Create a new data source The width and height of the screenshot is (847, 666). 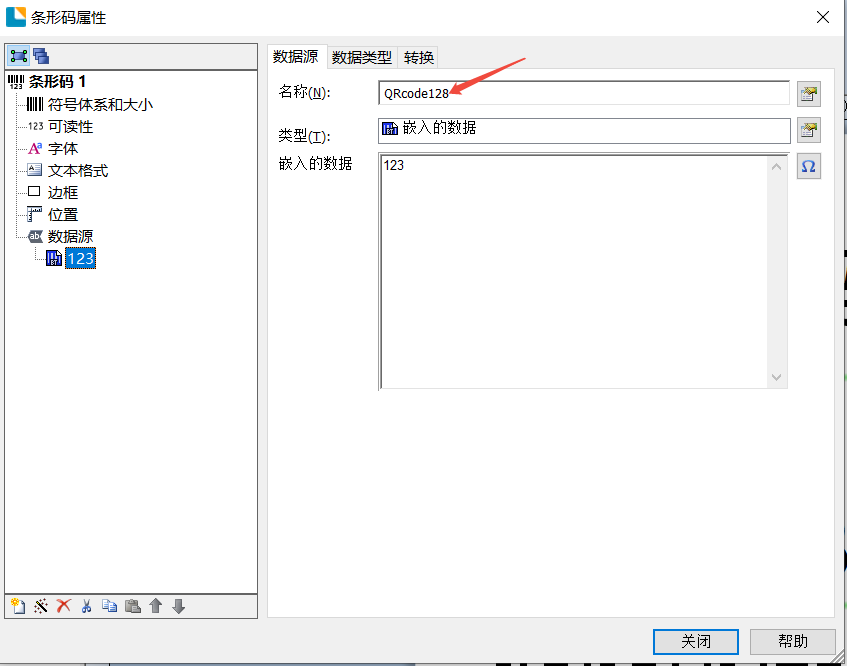(18, 606)
